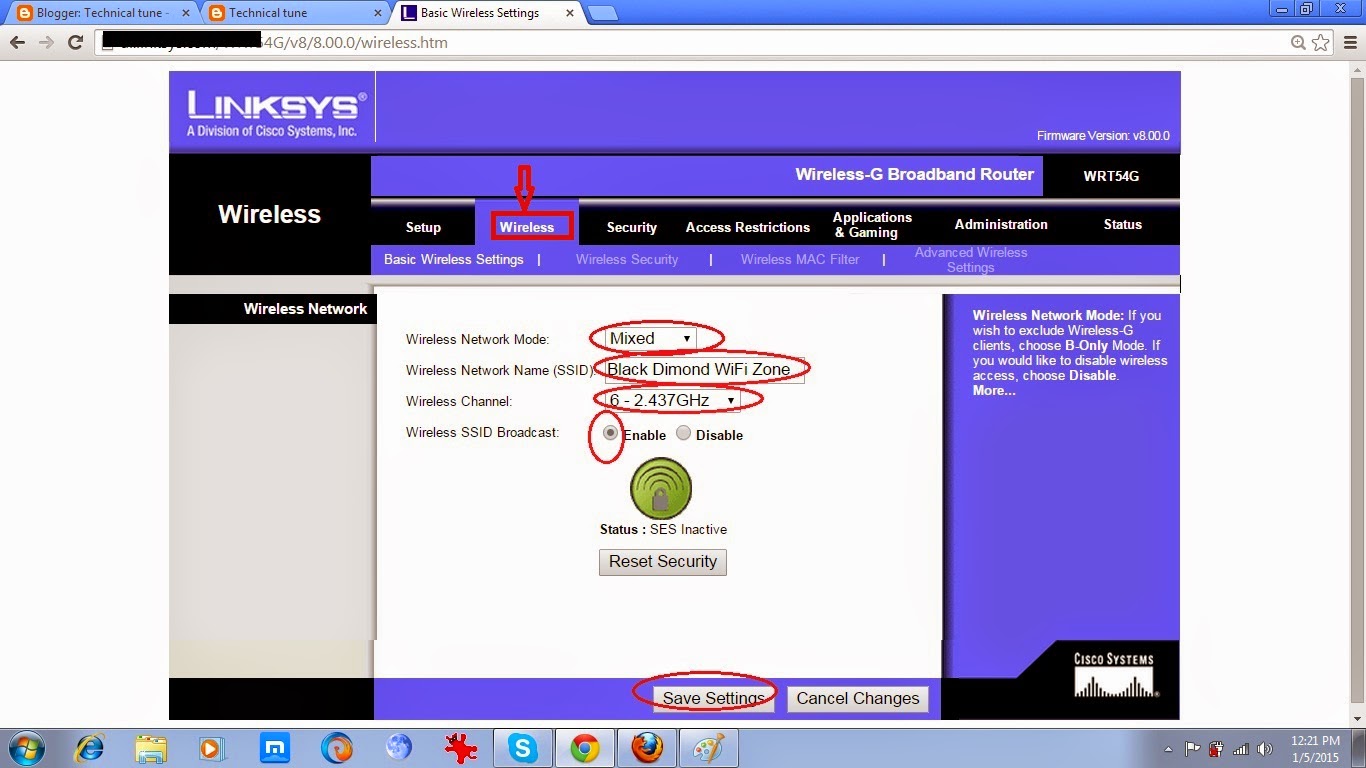Go back using the browser back arrow

pyautogui.click(x=17, y=43)
